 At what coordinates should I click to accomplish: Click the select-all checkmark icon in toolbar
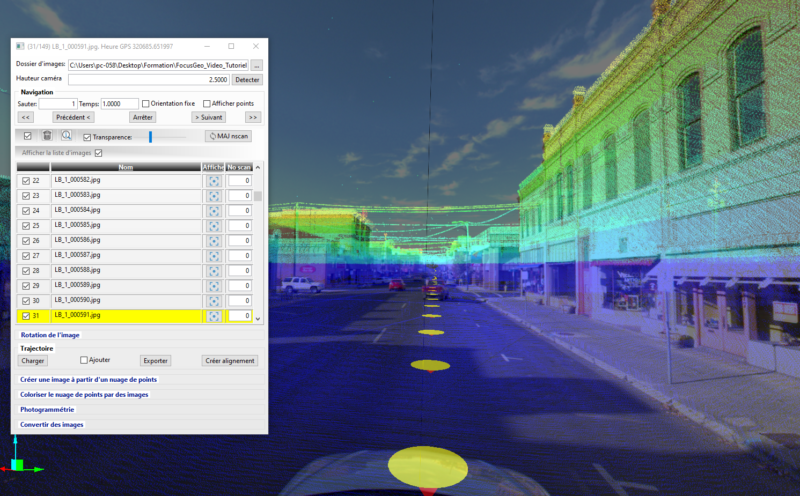[x=28, y=136]
